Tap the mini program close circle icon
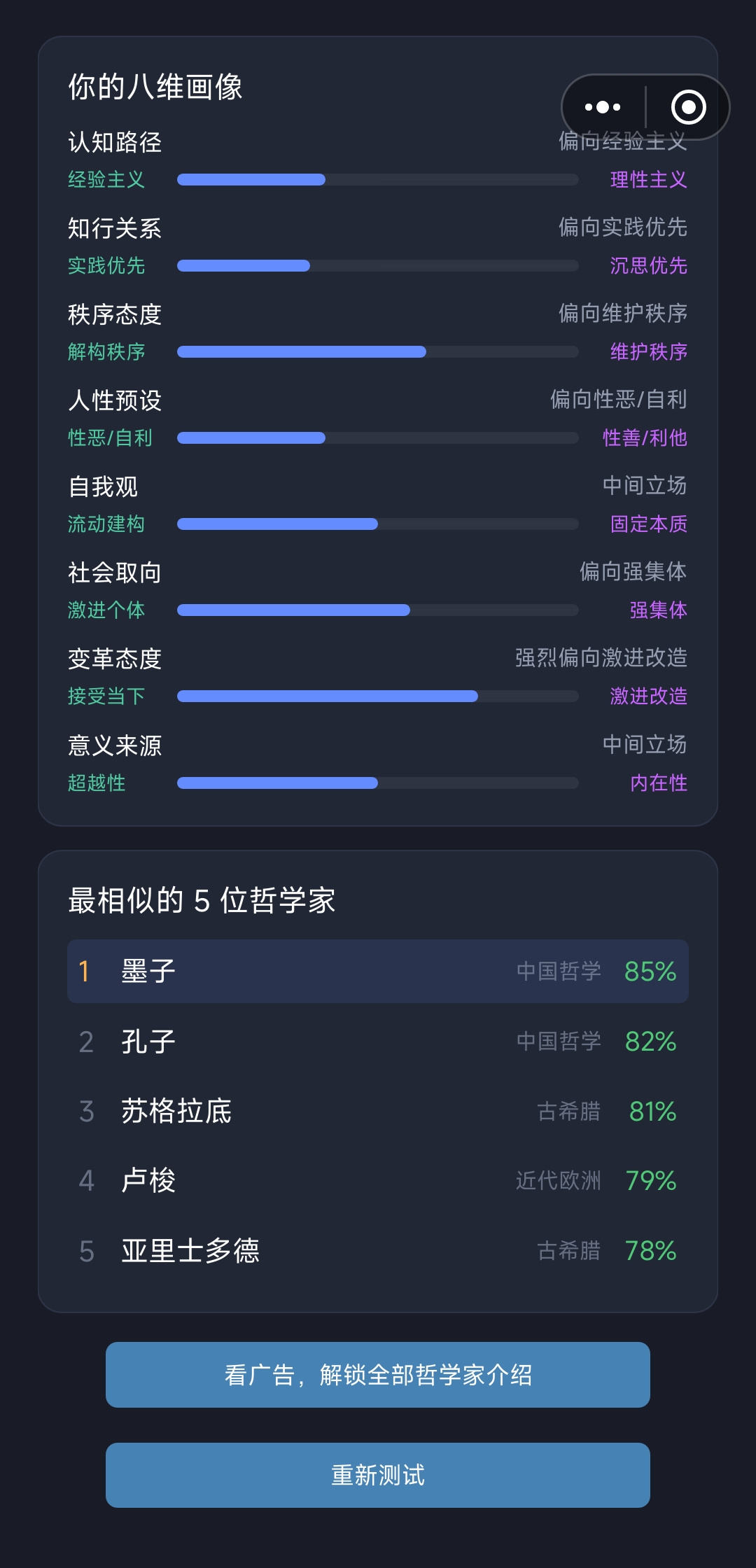 tap(688, 107)
